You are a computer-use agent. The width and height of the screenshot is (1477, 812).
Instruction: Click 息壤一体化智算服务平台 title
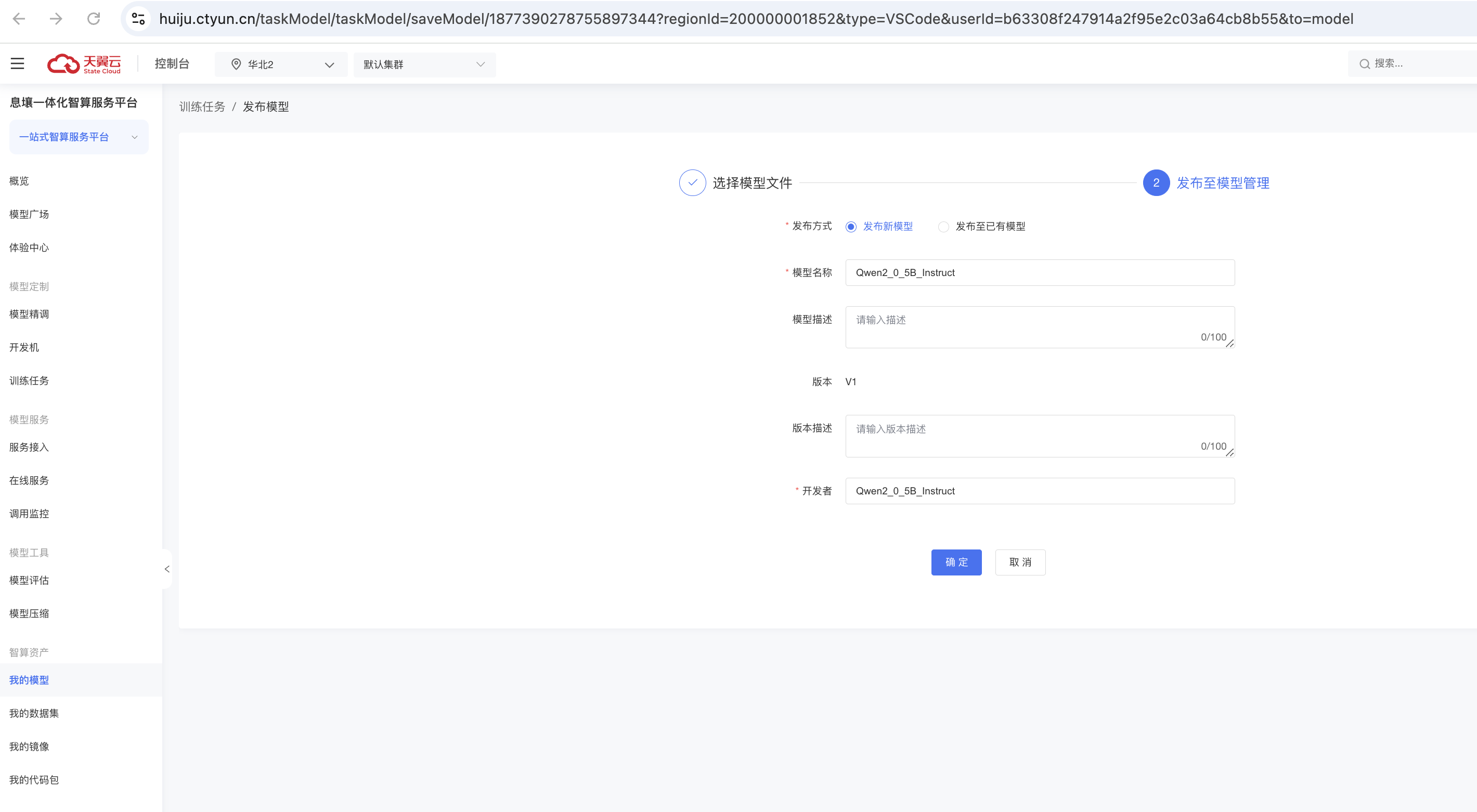[x=73, y=102]
